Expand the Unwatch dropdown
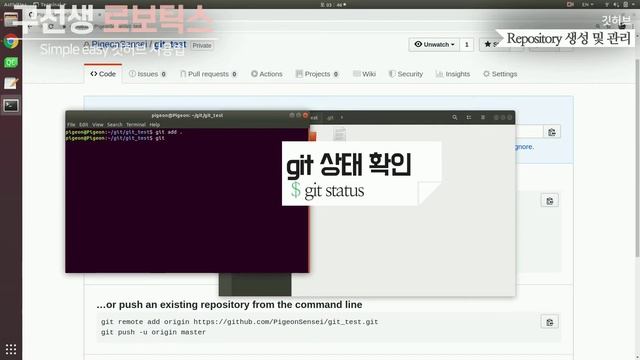The image size is (640, 360). point(434,44)
